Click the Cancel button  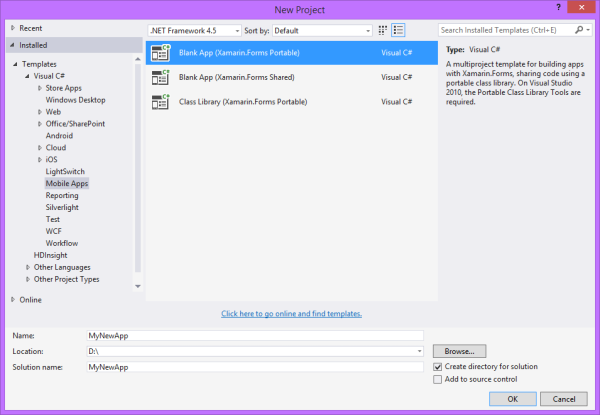click(x=564, y=399)
